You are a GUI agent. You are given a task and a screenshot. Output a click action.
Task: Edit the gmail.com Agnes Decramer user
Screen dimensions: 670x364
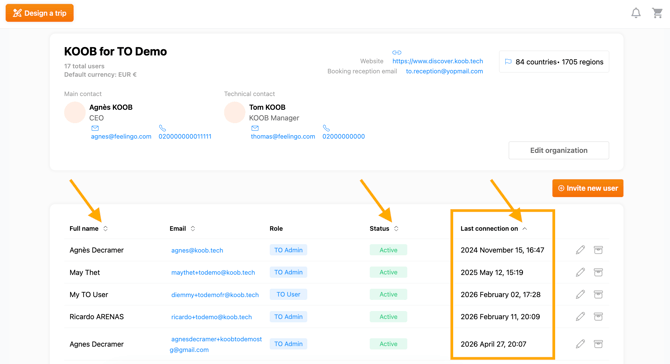pos(580,344)
